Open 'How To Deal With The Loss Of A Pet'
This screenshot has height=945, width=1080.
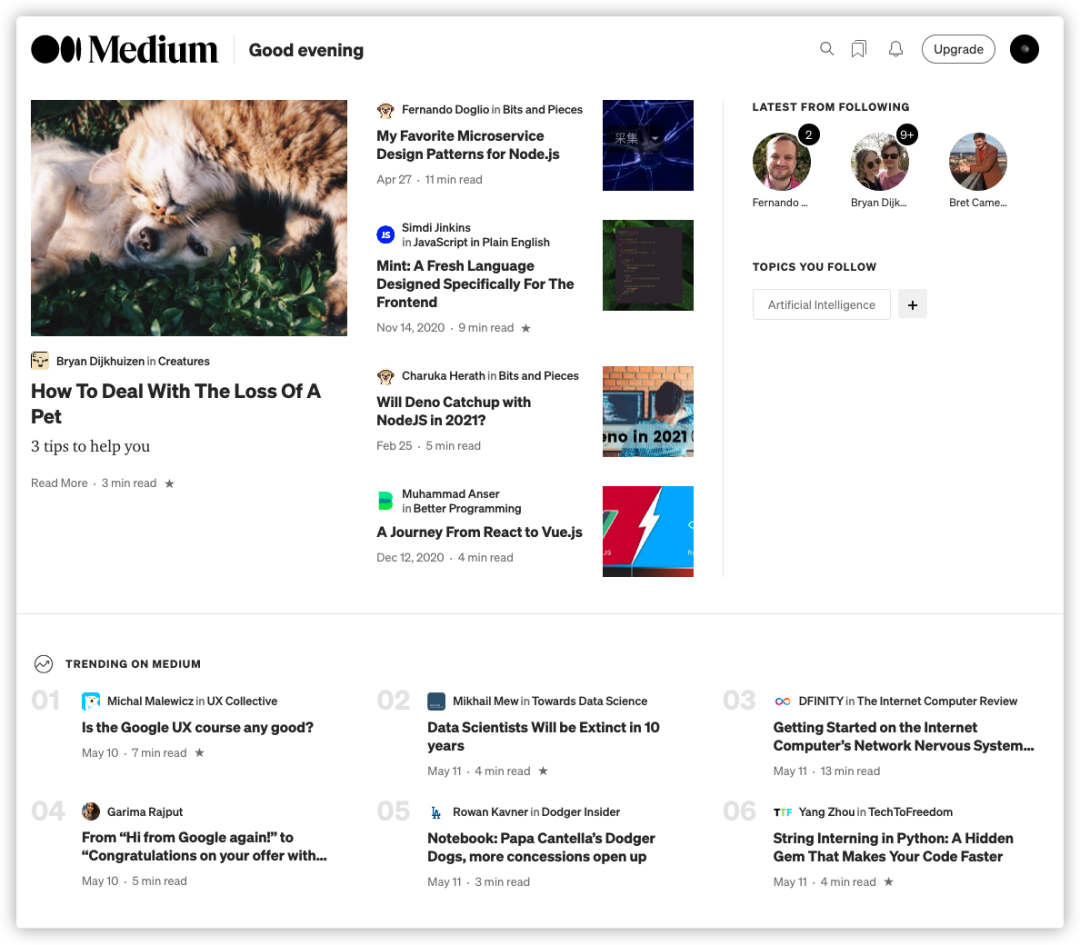176,404
